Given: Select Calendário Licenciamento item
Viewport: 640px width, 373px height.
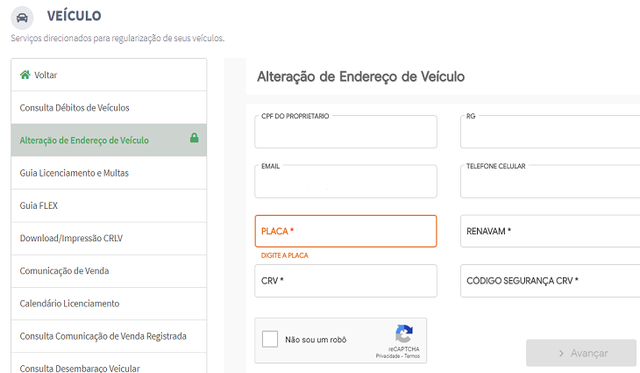Looking at the screenshot, I should tap(109, 304).
